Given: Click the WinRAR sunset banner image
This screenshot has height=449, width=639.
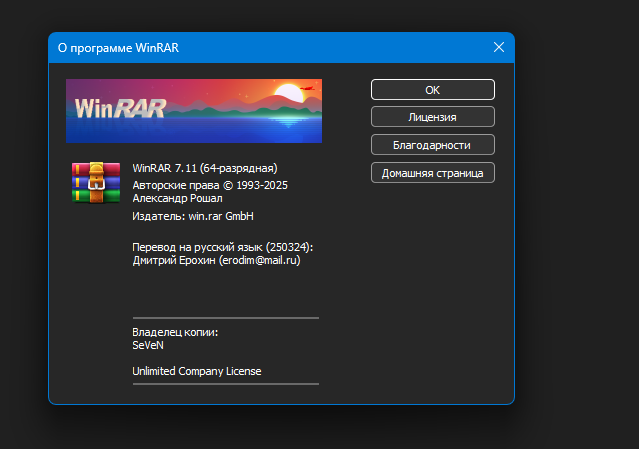Looking at the screenshot, I should coord(194,111).
